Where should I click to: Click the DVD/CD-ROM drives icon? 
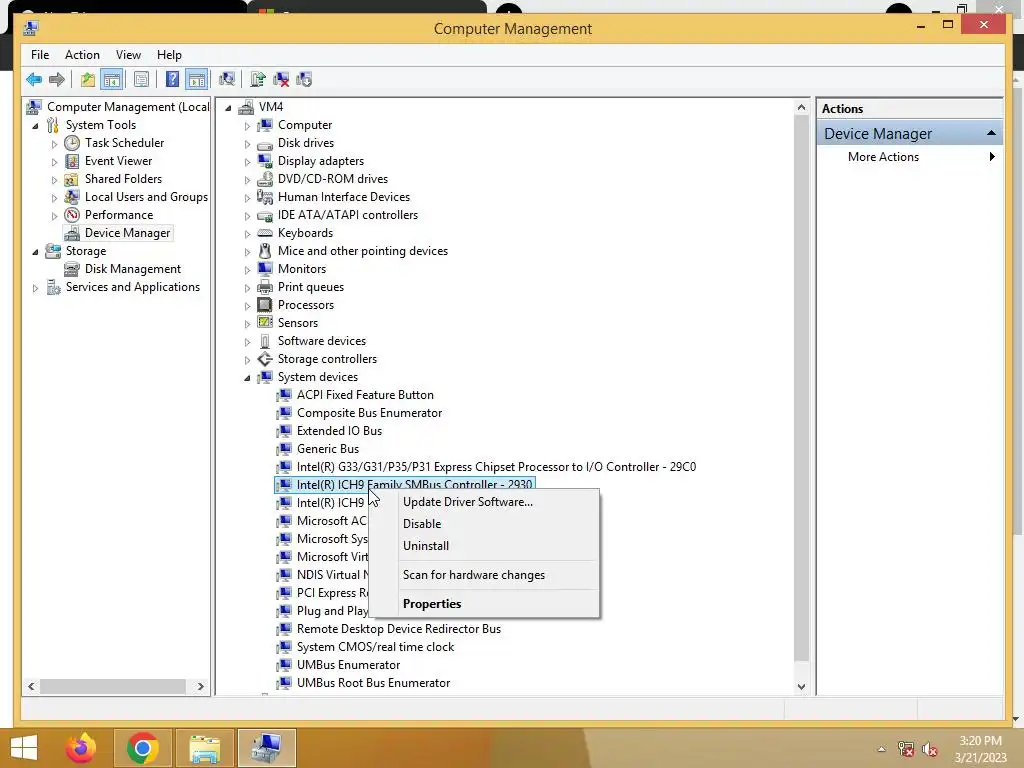pos(264,179)
